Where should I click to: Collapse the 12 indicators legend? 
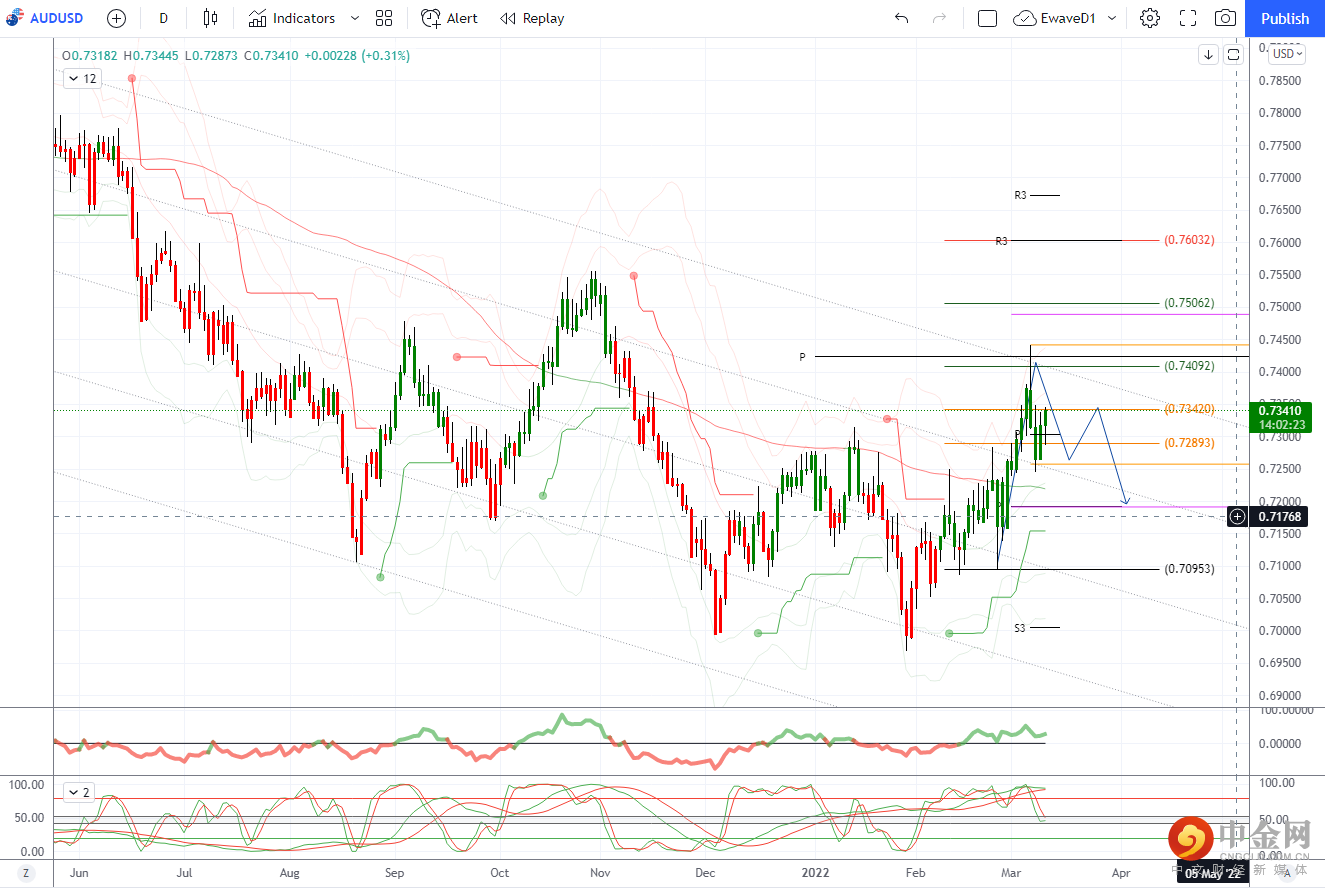[x=82, y=78]
